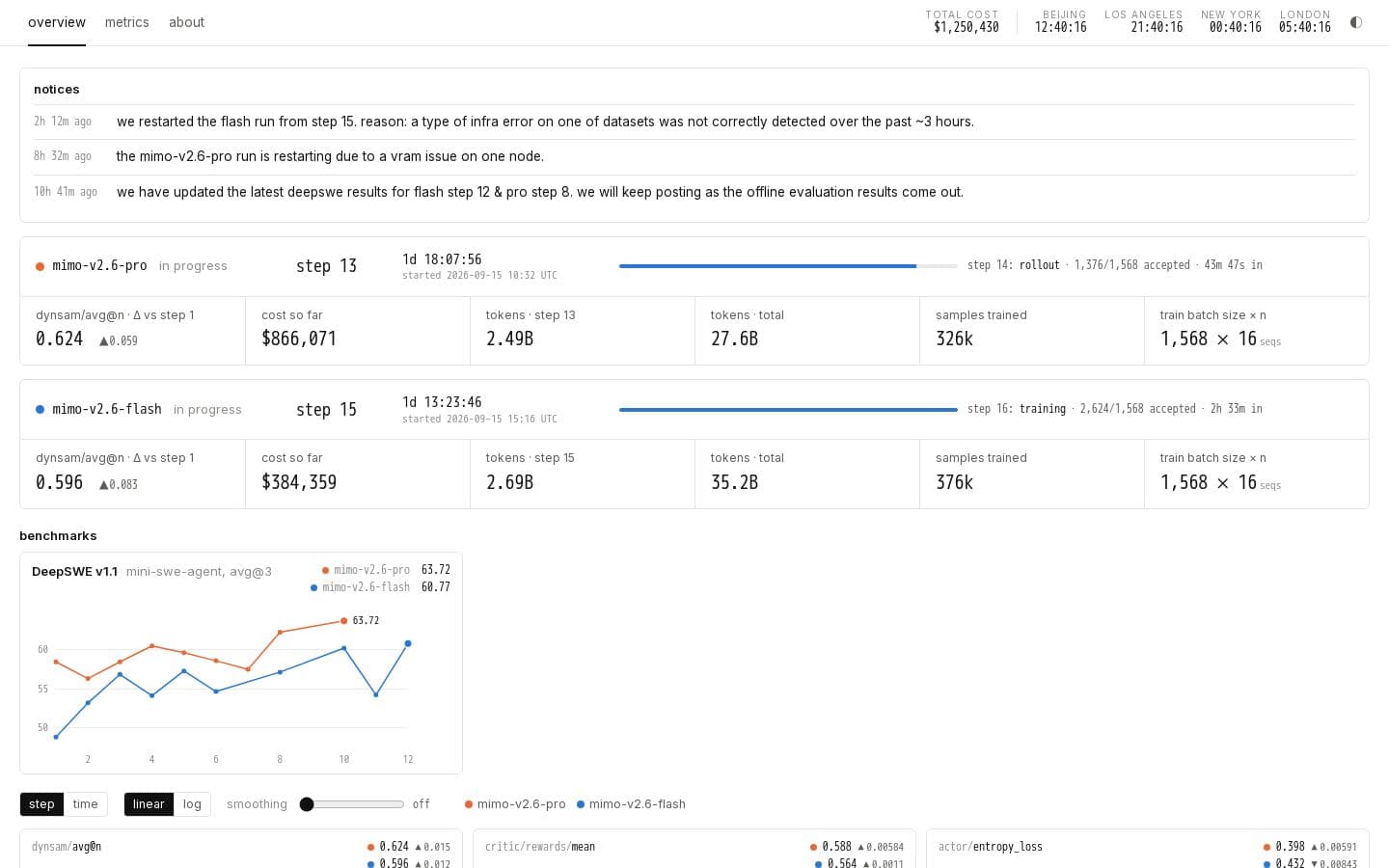Click elapsed time 1d 13:23:46
This screenshot has width=1389, height=868.
tap(442, 402)
